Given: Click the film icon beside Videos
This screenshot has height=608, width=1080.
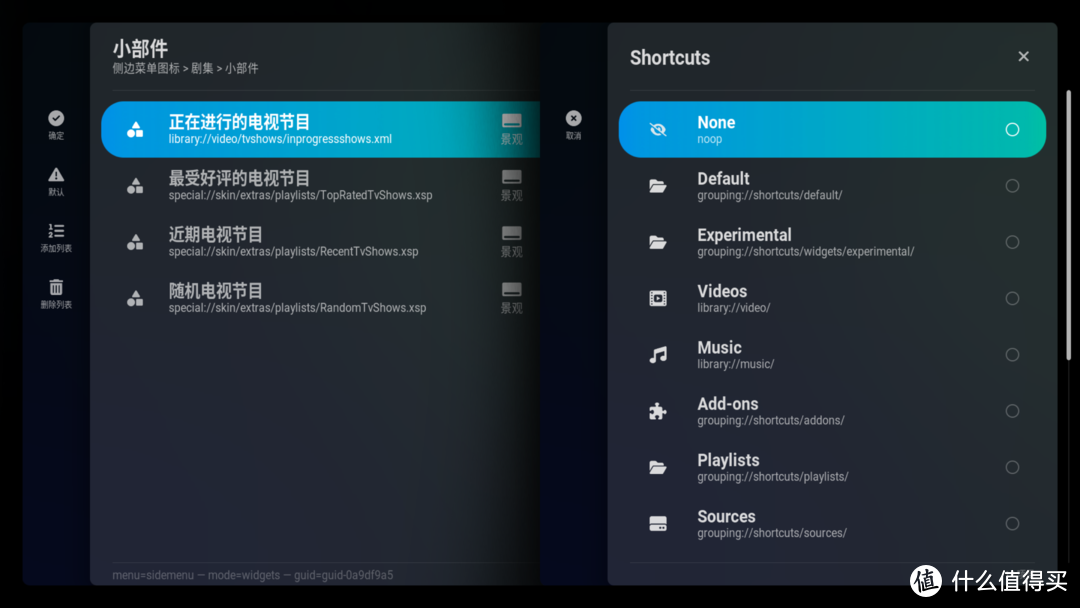Looking at the screenshot, I should click(x=658, y=298).
